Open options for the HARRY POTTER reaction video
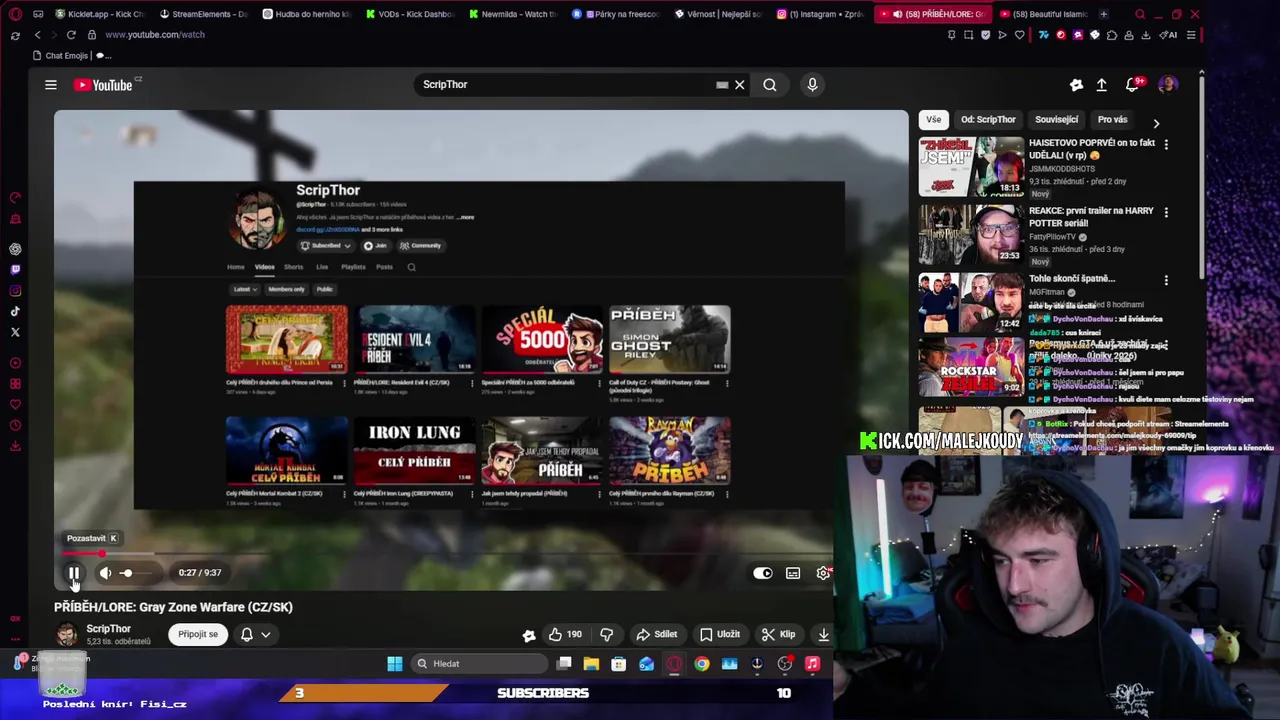Screen dimensions: 1280x720 click(1166, 212)
